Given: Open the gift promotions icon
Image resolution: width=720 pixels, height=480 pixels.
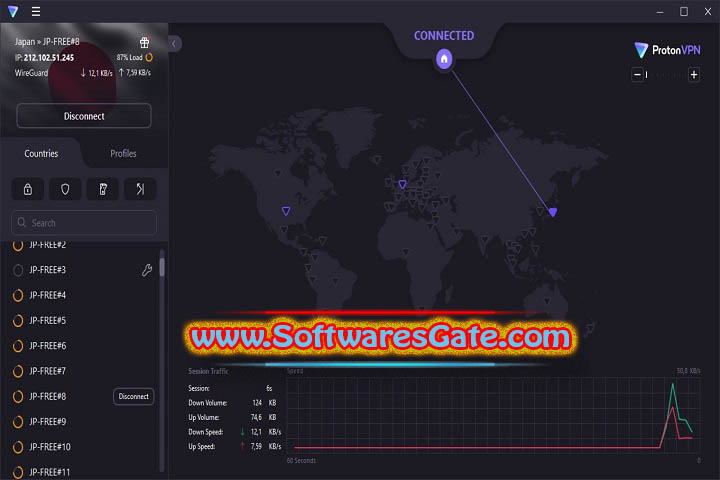Looking at the screenshot, I should (x=145, y=42).
